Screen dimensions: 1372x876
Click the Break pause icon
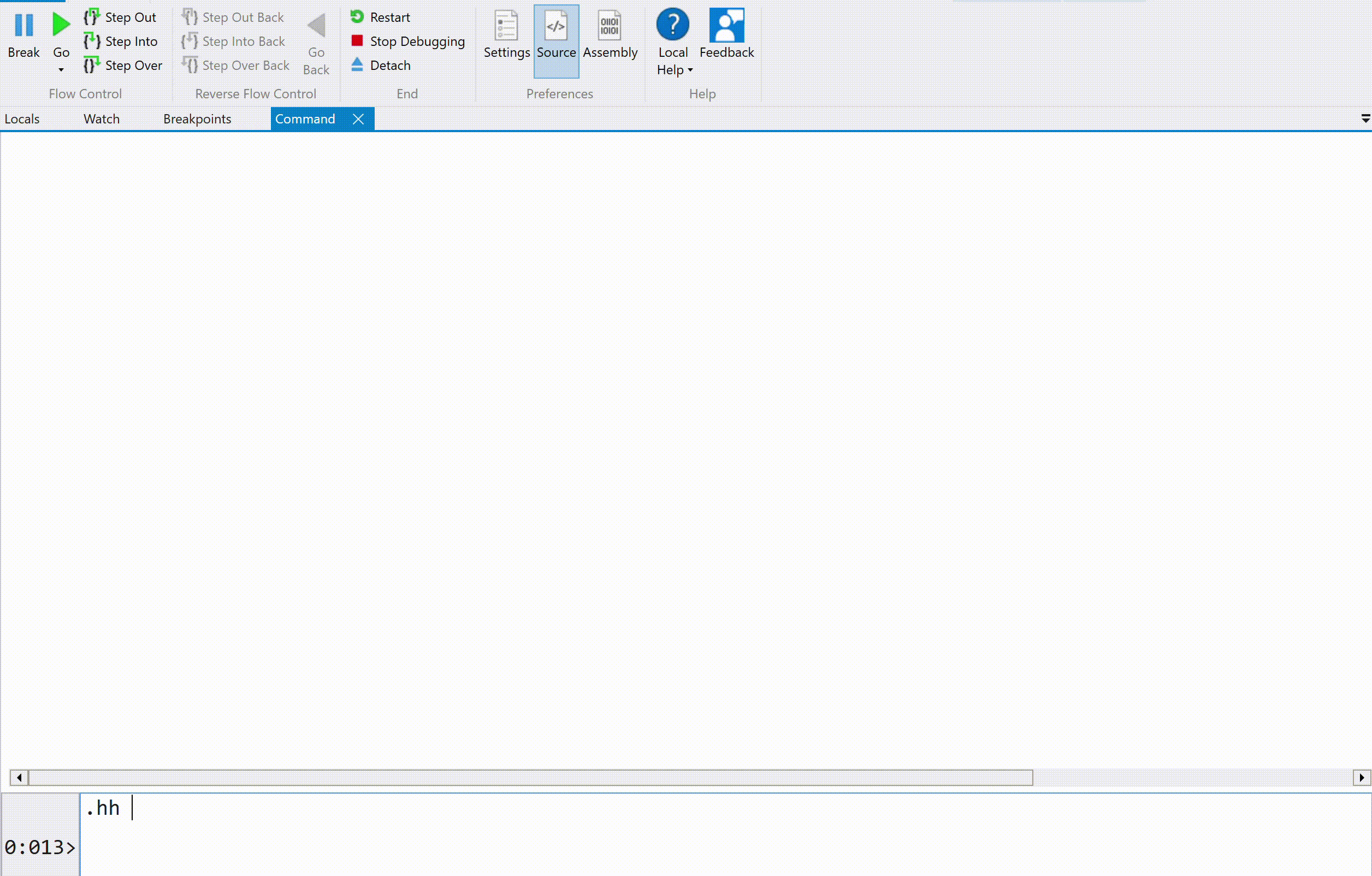tap(24, 25)
